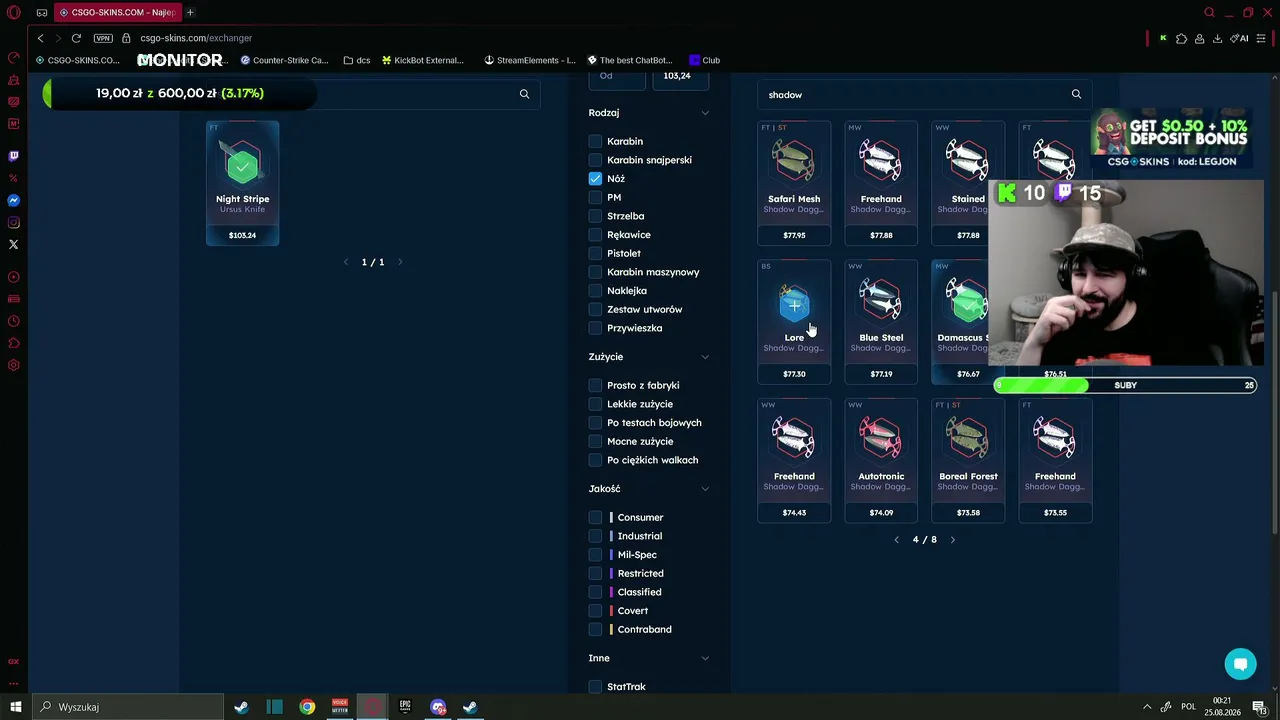This screenshot has height=720, width=1280.
Task: Open the History clock icon in sidebar
Action: point(13,321)
